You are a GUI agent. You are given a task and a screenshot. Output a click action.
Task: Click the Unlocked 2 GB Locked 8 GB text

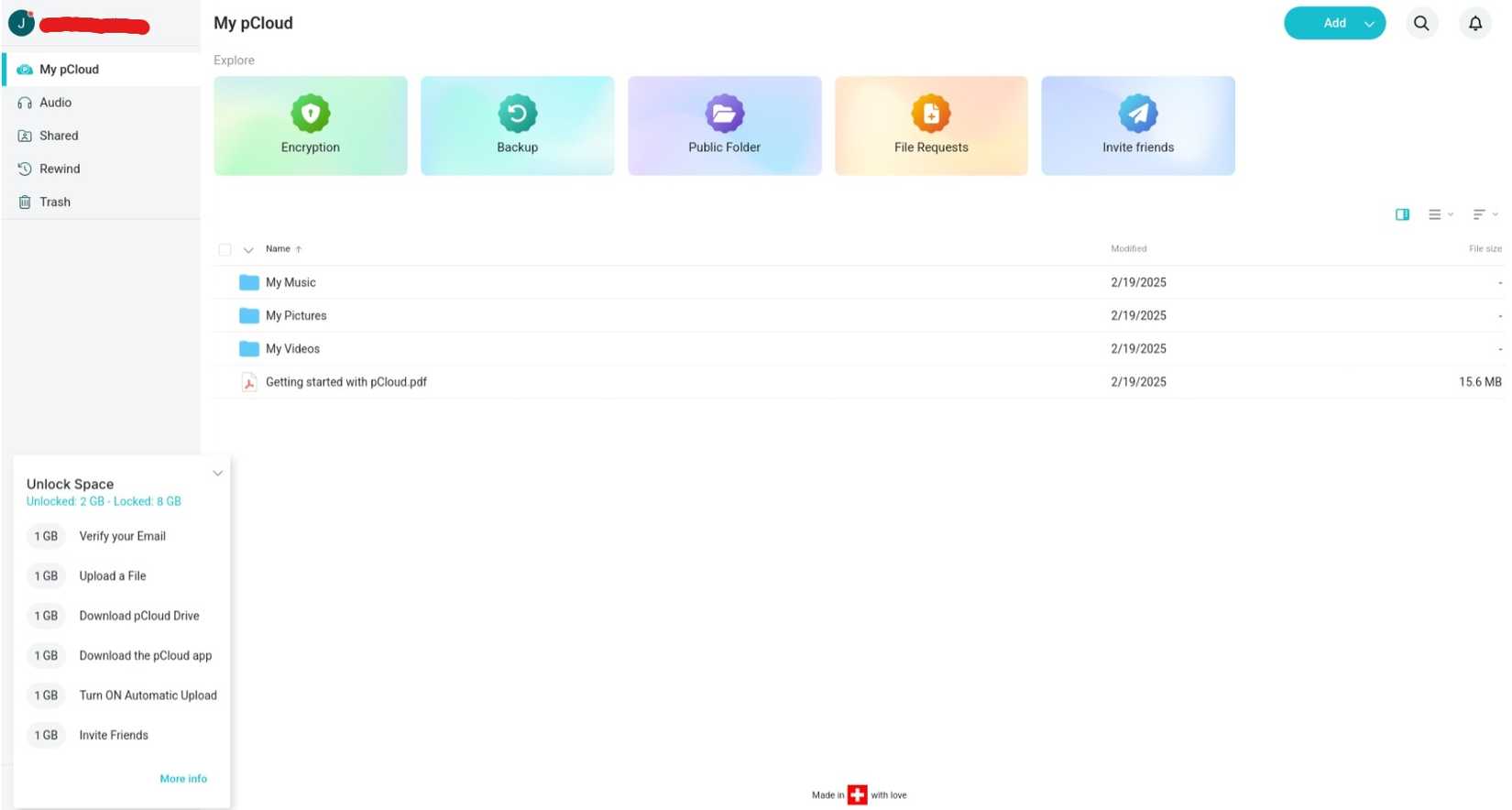point(104,501)
